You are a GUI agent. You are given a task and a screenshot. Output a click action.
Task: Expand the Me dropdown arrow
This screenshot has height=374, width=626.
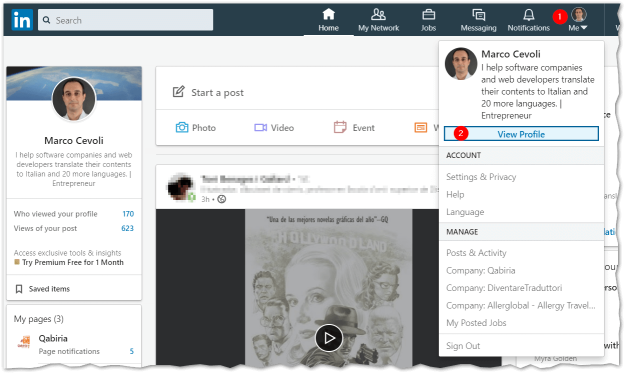pos(584,28)
